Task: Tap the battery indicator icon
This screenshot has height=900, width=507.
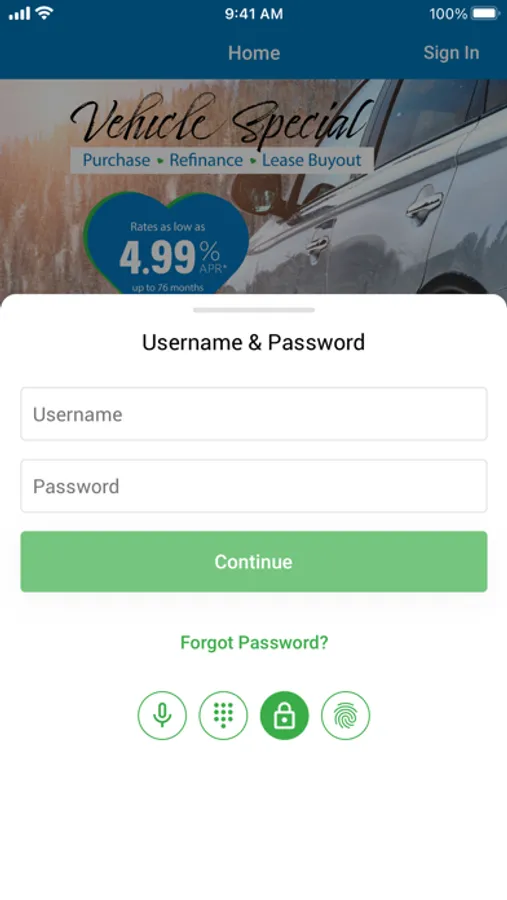Action: [485, 13]
